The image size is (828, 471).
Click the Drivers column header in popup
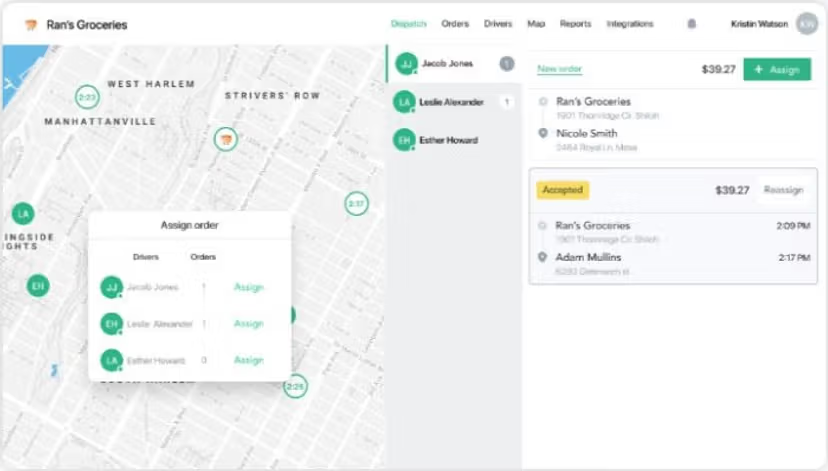(x=146, y=257)
